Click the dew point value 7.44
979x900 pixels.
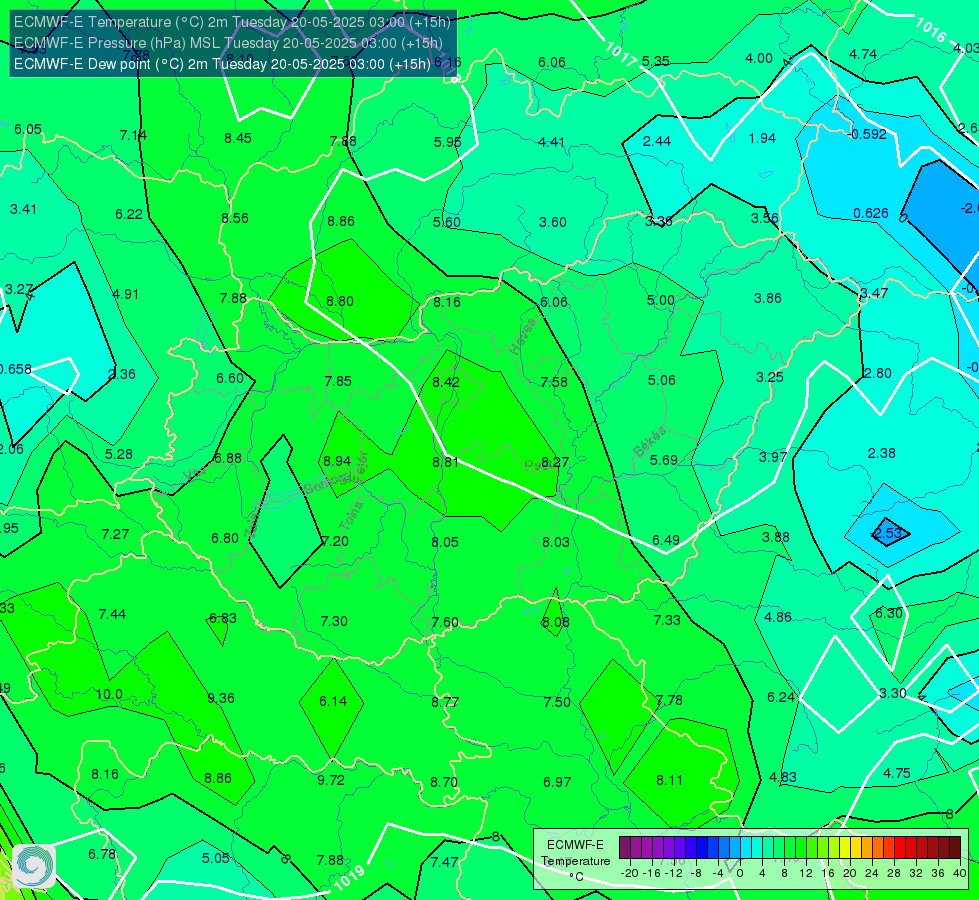[112, 615]
